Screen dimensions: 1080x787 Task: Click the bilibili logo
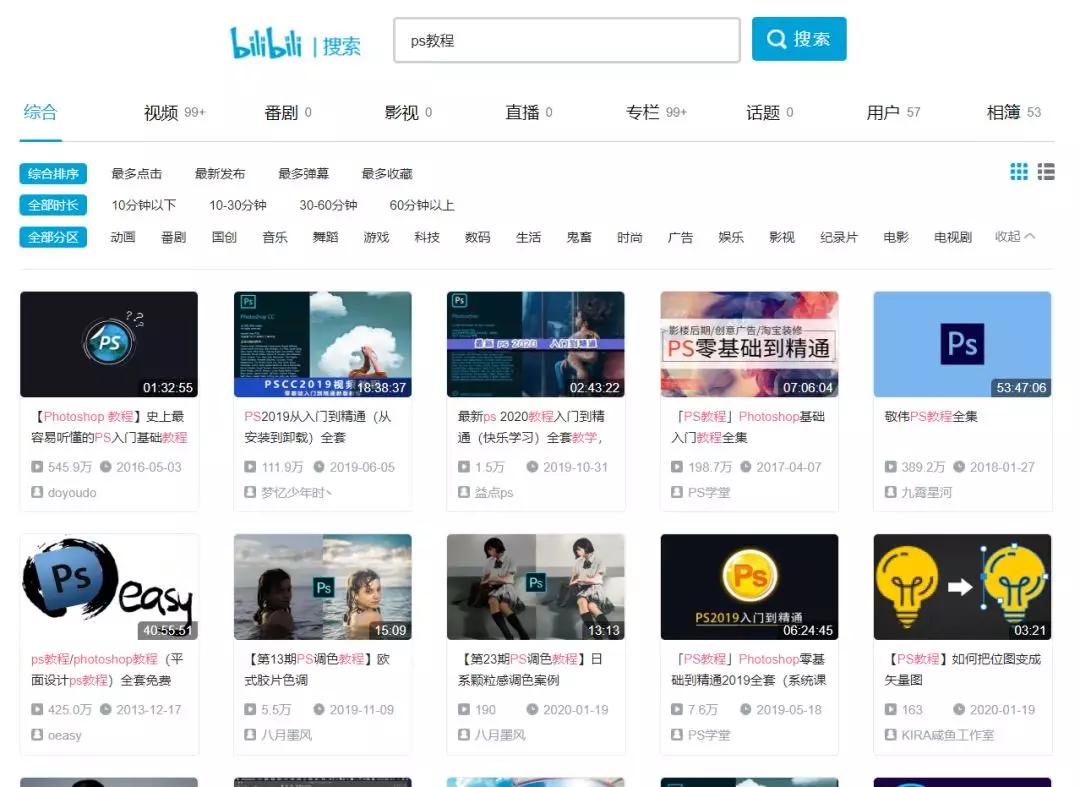pos(265,39)
